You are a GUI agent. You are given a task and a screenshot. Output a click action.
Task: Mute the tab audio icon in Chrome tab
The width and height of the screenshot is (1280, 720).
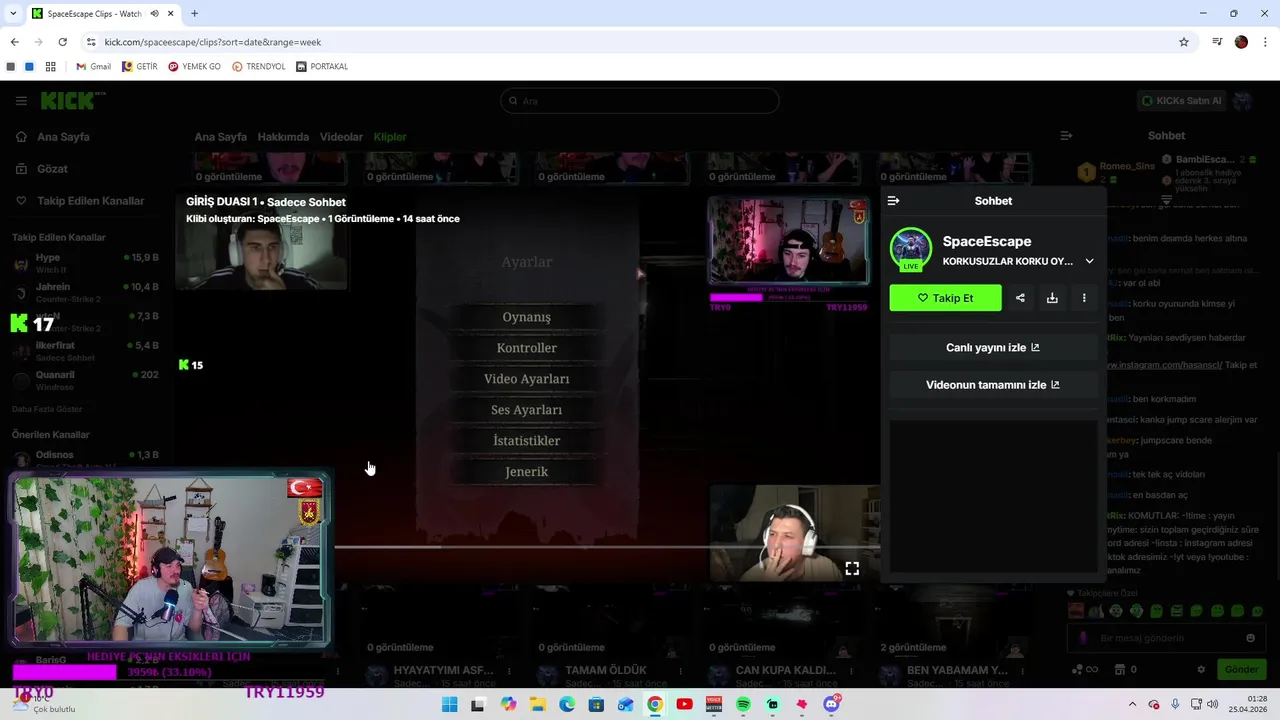coord(155,14)
